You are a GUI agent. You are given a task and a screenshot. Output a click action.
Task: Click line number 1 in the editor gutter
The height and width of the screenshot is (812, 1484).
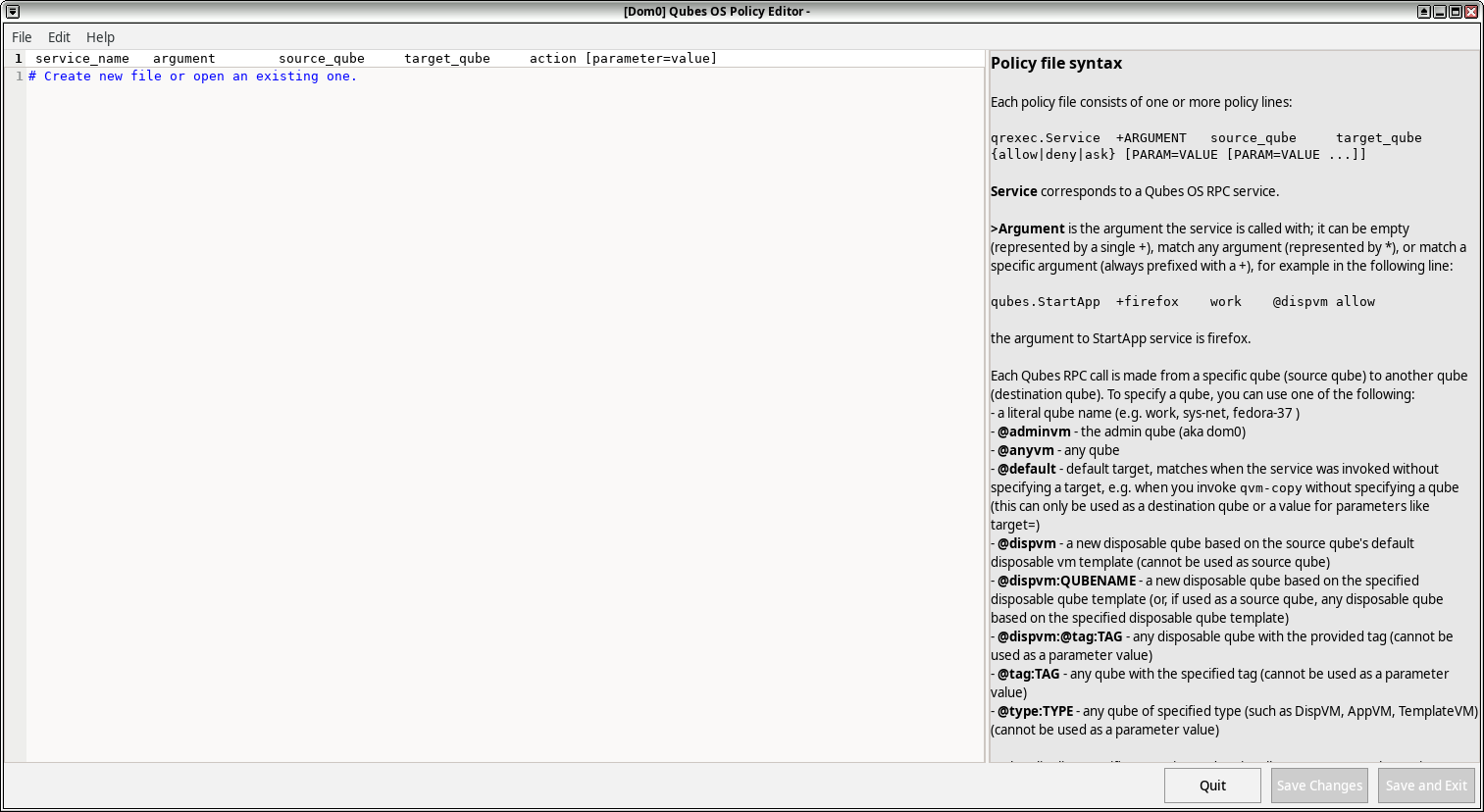pyautogui.click(x=19, y=76)
